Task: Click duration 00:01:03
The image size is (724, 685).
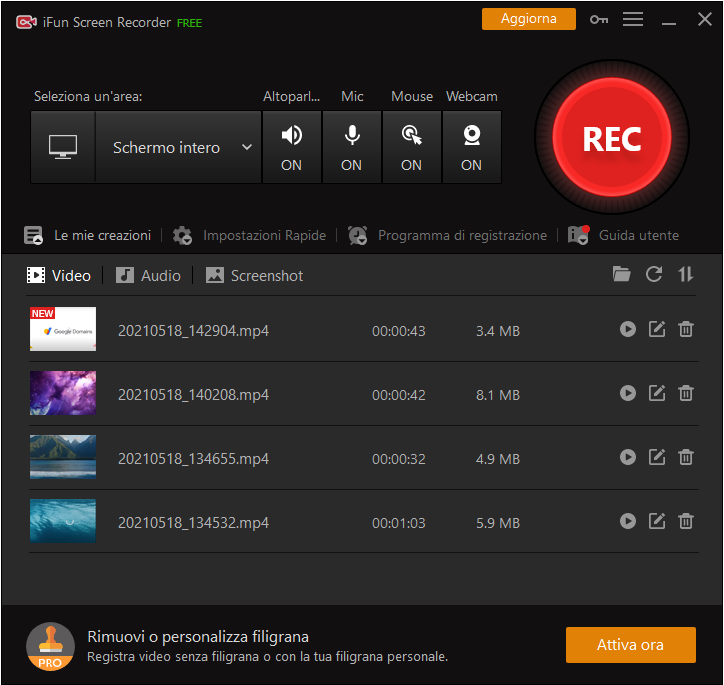Action: coord(398,523)
